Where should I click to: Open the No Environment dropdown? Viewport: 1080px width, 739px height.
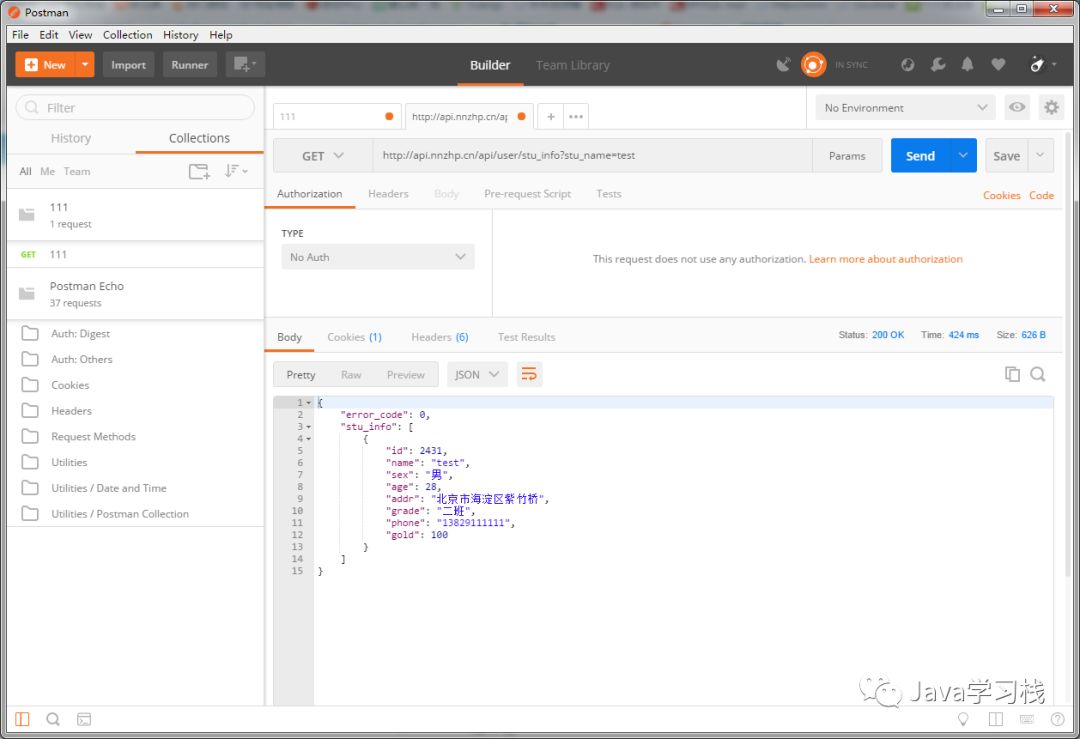tap(905, 108)
